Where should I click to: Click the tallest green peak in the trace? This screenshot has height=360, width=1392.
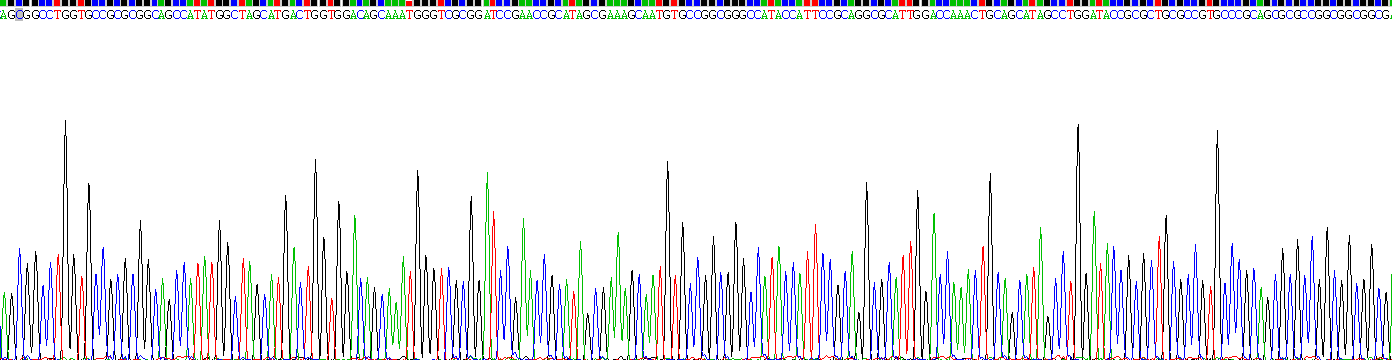[487, 265]
